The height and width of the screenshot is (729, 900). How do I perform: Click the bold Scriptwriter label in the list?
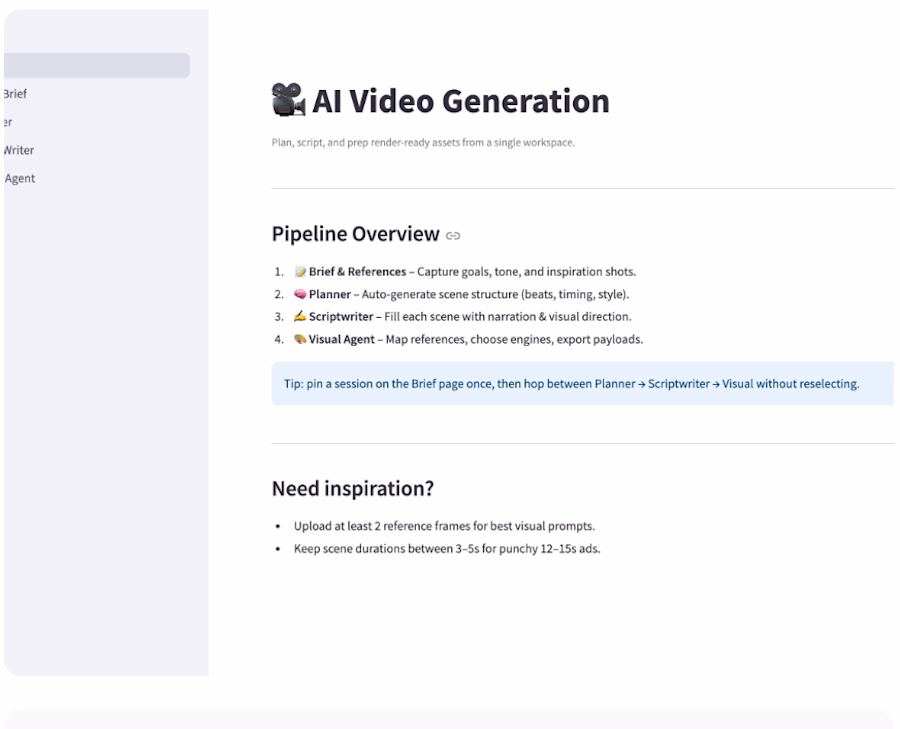click(343, 317)
